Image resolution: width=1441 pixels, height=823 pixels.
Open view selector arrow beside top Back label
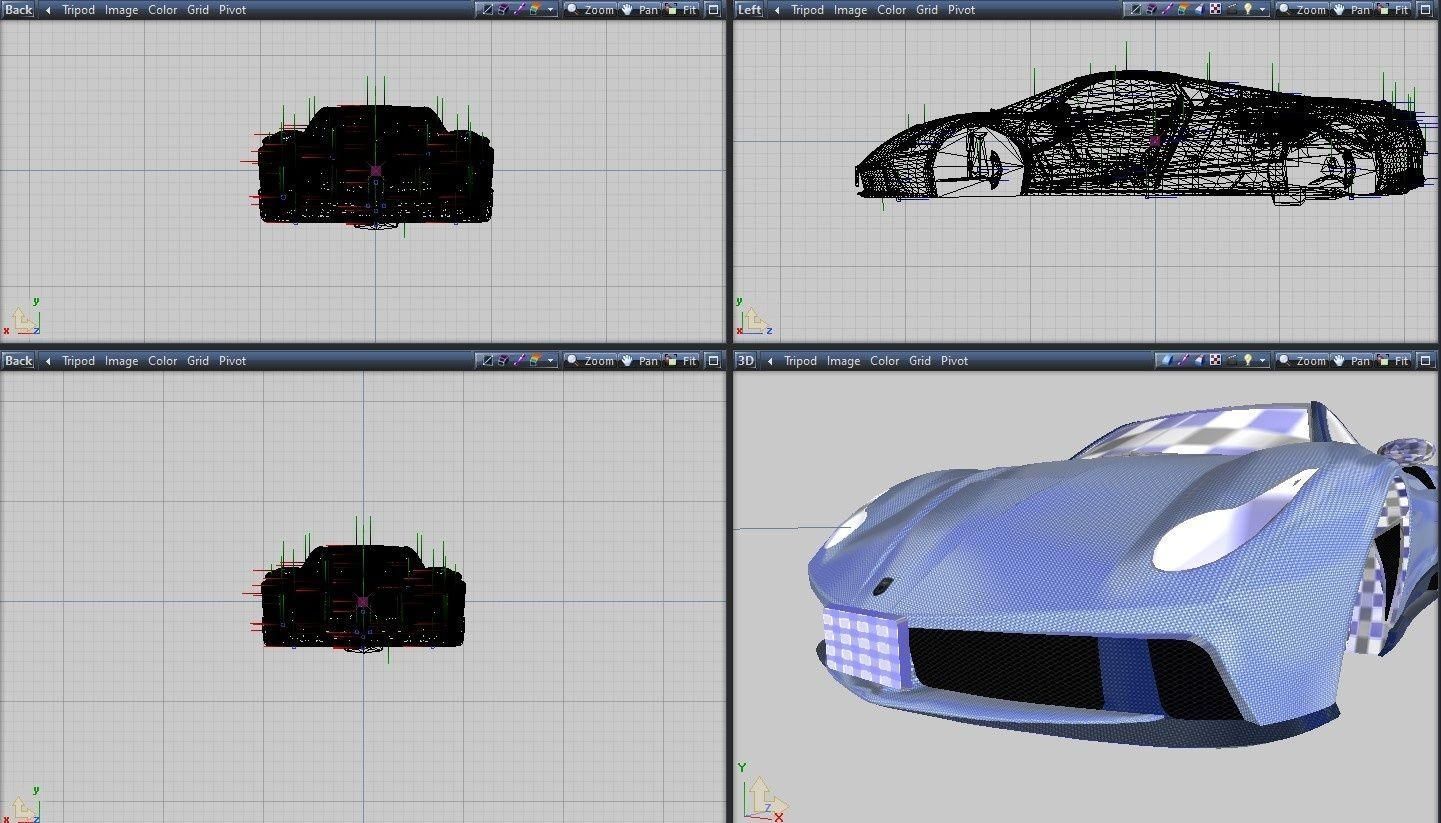point(48,10)
